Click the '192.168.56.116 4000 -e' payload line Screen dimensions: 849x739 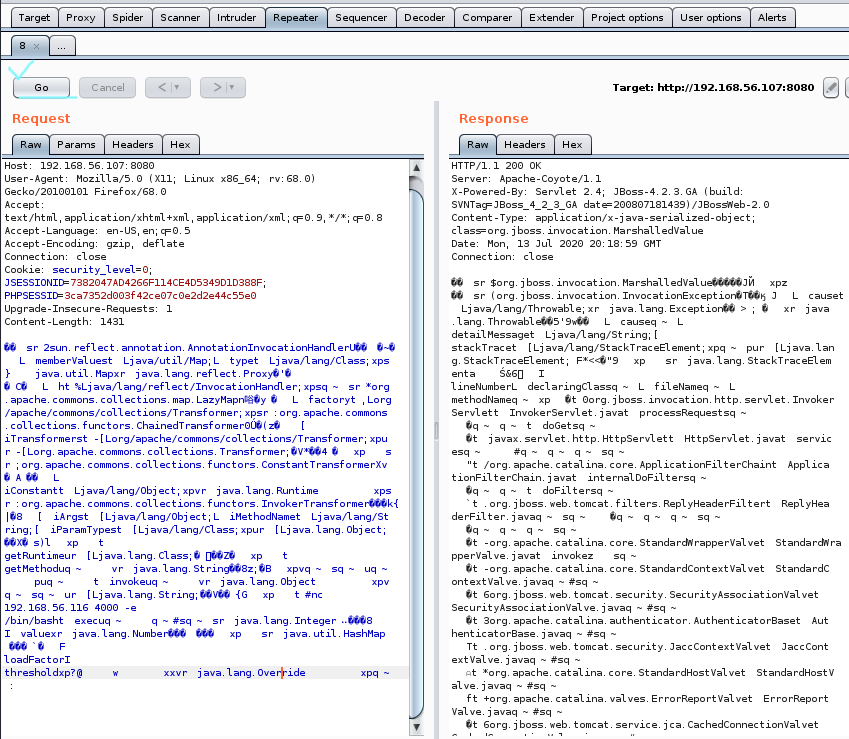(x=70, y=607)
